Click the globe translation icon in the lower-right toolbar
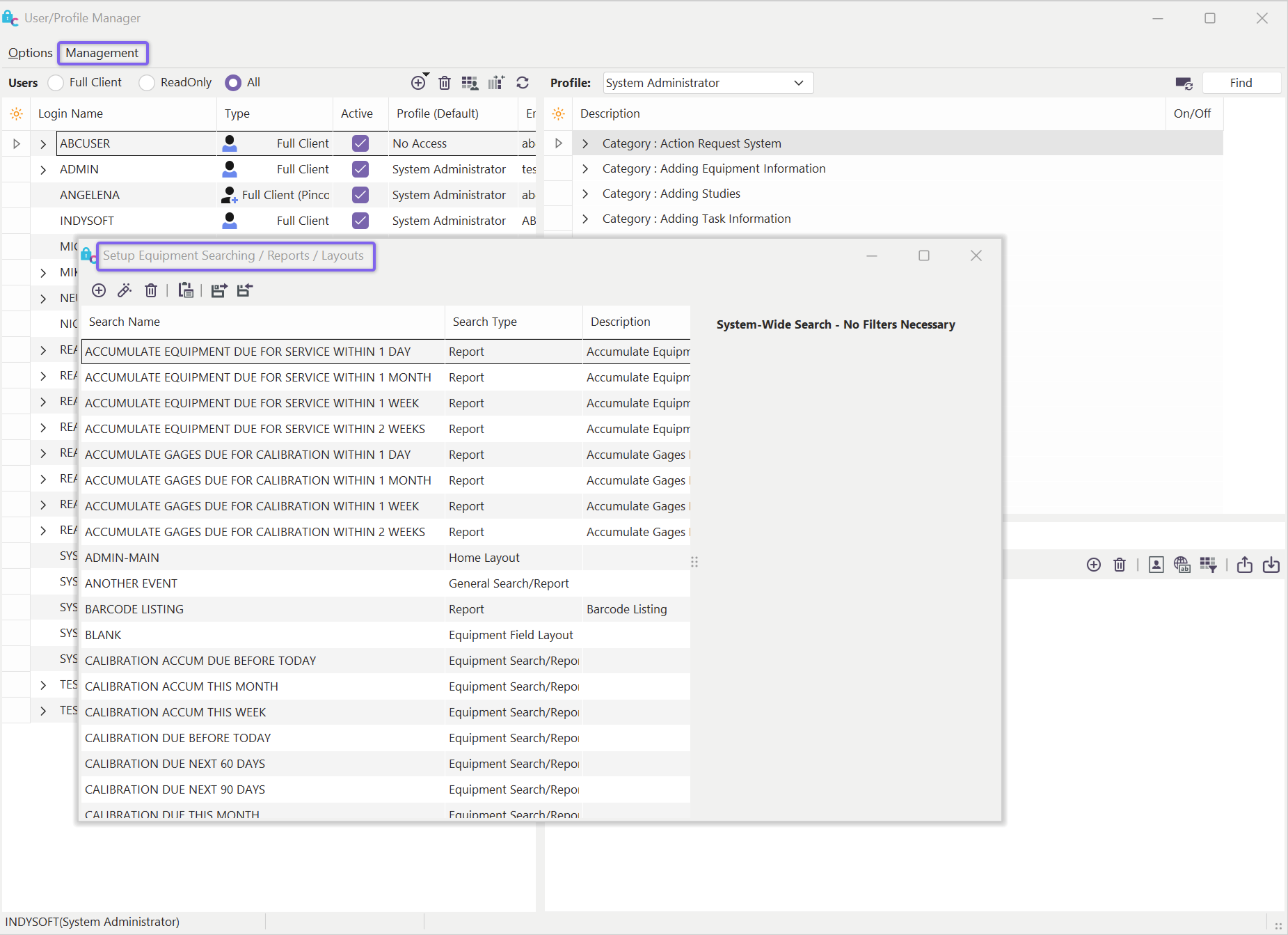 tap(1182, 565)
